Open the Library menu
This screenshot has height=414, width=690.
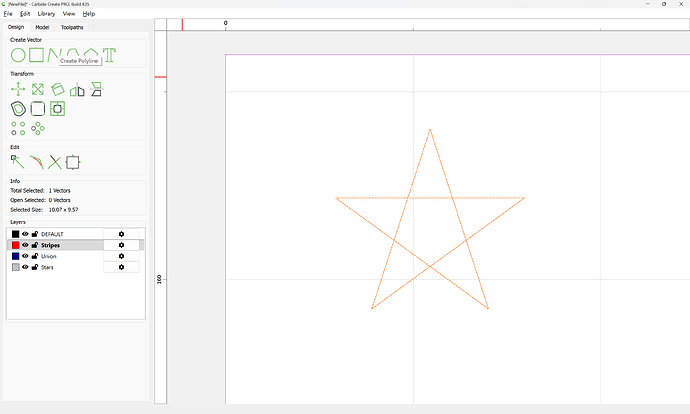coord(46,14)
